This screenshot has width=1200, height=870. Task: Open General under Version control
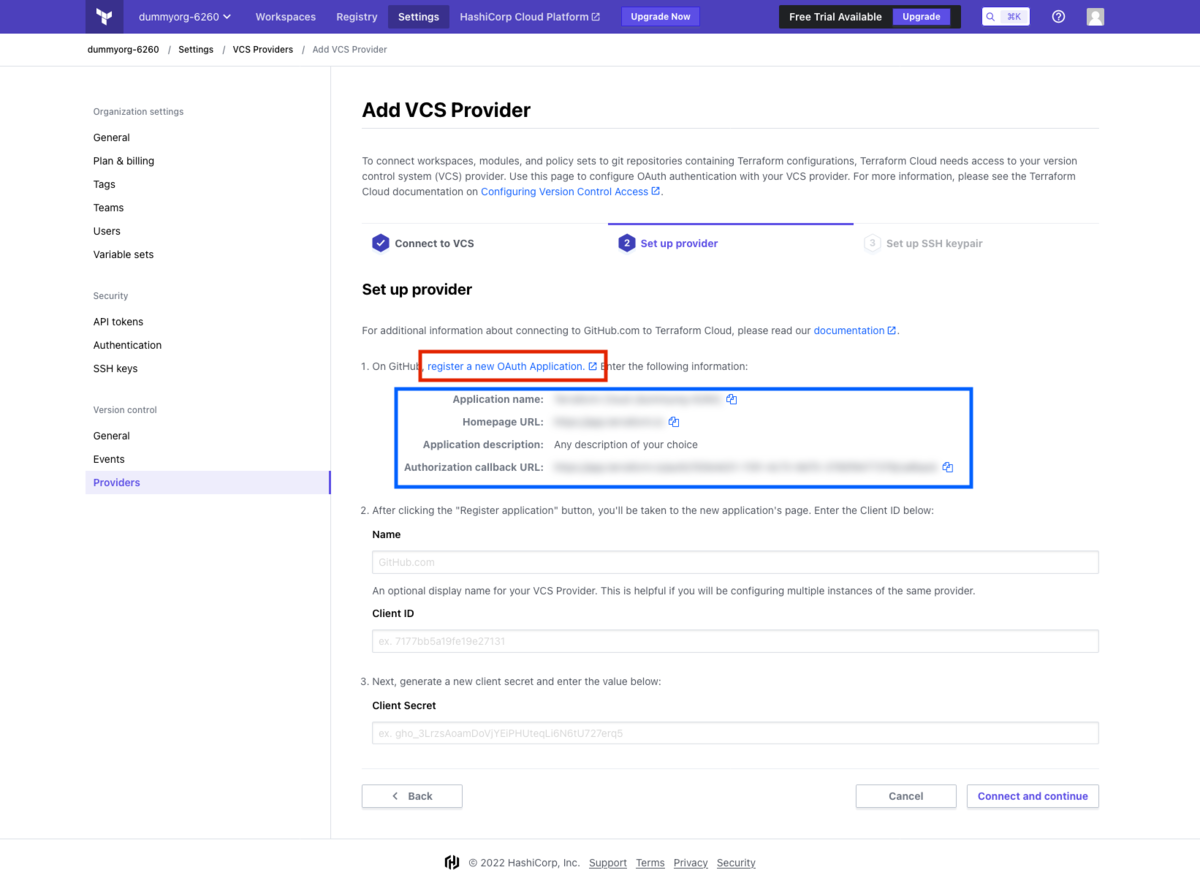coord(112,436)
